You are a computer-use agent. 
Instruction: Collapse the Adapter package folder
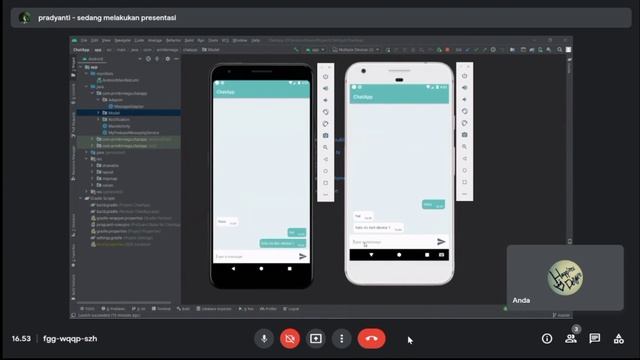tap(98, 100)
